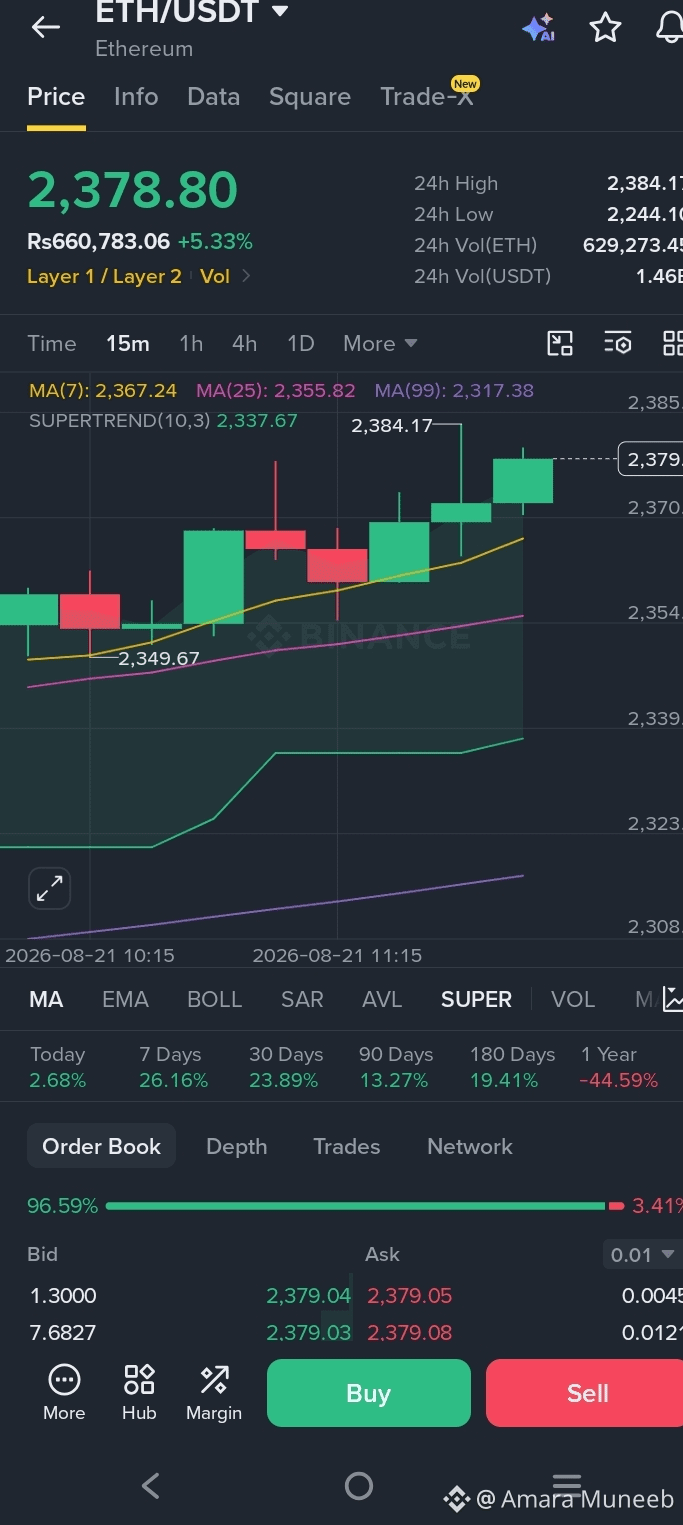Select the 90 Days 13.27% performance
Viewport: 683px width, 1525px height.
(396, 1067)
